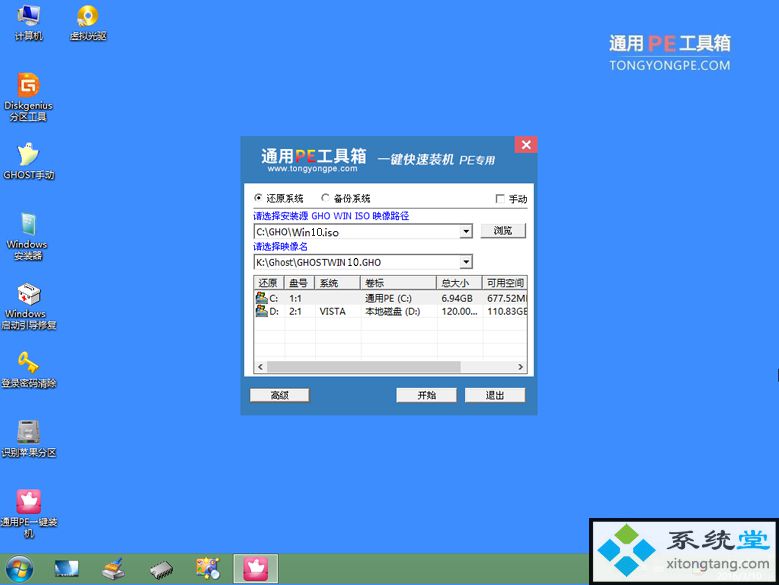Click the 1:1 disk number cell
Screen dimensions: 779x585
coord(295,298)
